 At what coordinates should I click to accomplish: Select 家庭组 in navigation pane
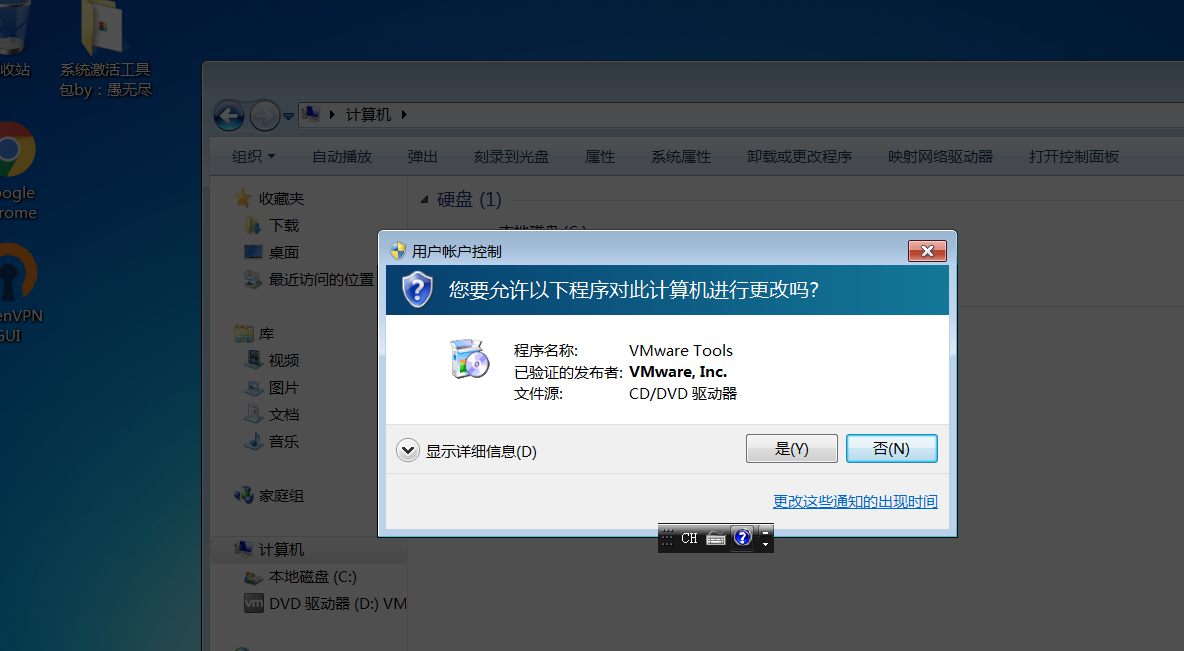(281, 496)
